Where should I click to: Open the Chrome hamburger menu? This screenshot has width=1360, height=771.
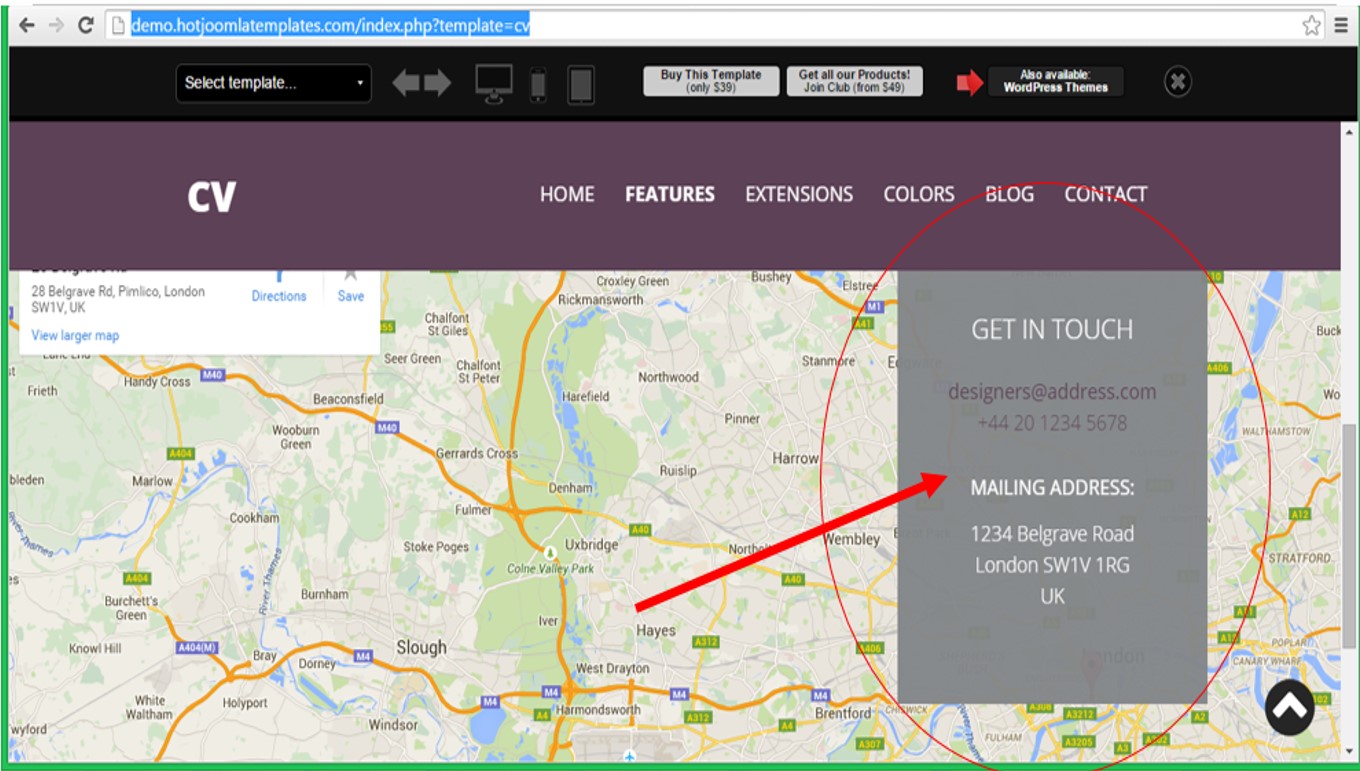click(x=1342, y=25)
